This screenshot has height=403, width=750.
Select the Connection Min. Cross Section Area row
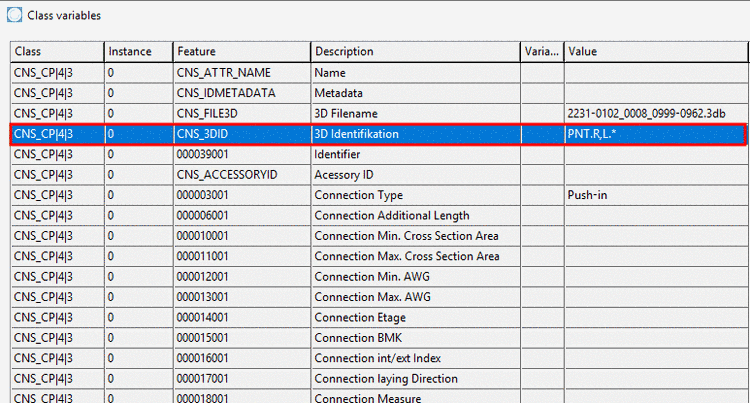pyautogui.click(x=379, y=236)
